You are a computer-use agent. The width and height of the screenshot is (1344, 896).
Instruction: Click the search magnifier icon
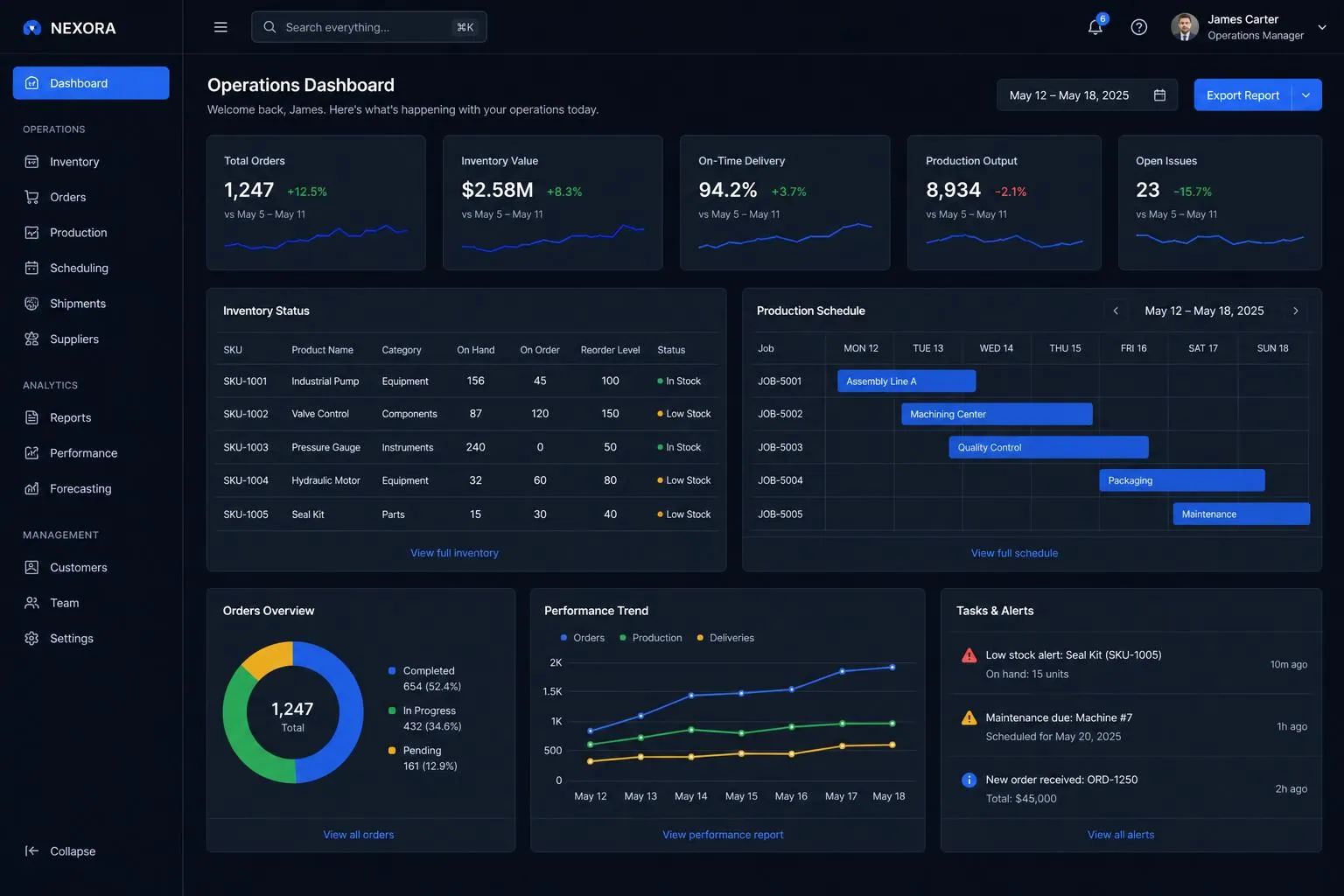coord(269,27)
